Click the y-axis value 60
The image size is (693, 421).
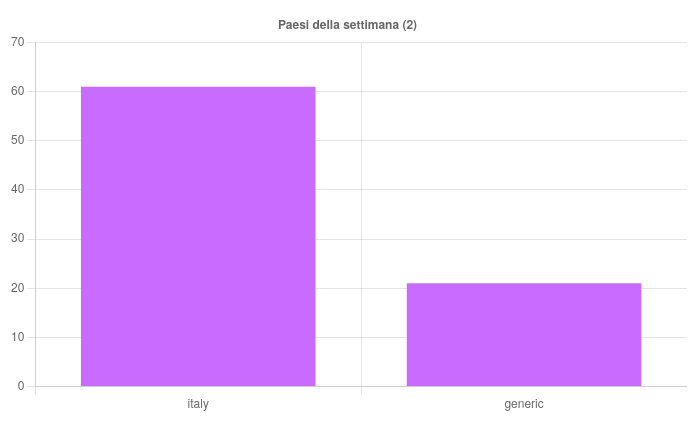click(17, 91)
